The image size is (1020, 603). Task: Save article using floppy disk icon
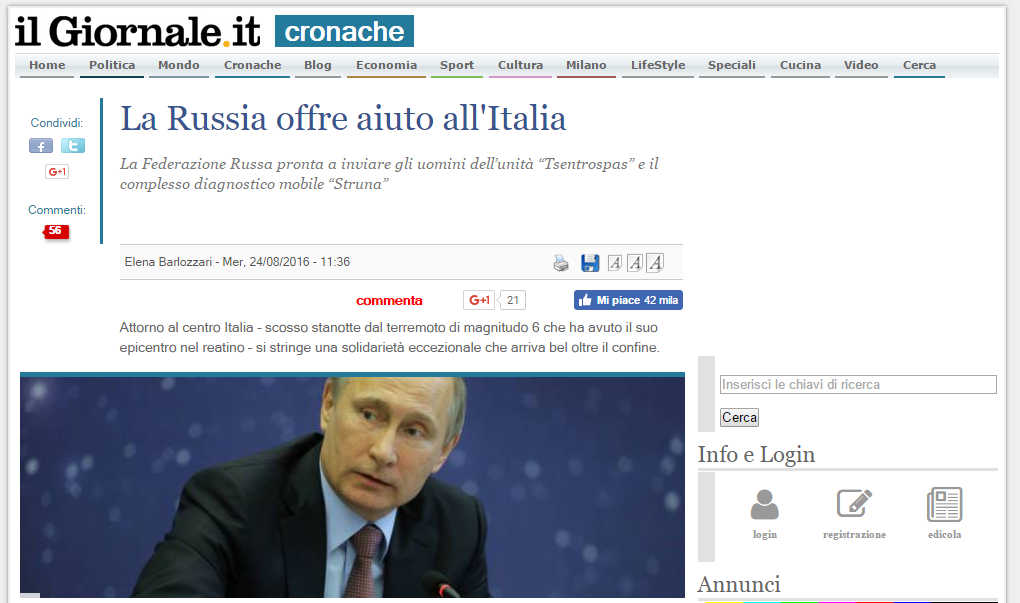tap(590, 263)
